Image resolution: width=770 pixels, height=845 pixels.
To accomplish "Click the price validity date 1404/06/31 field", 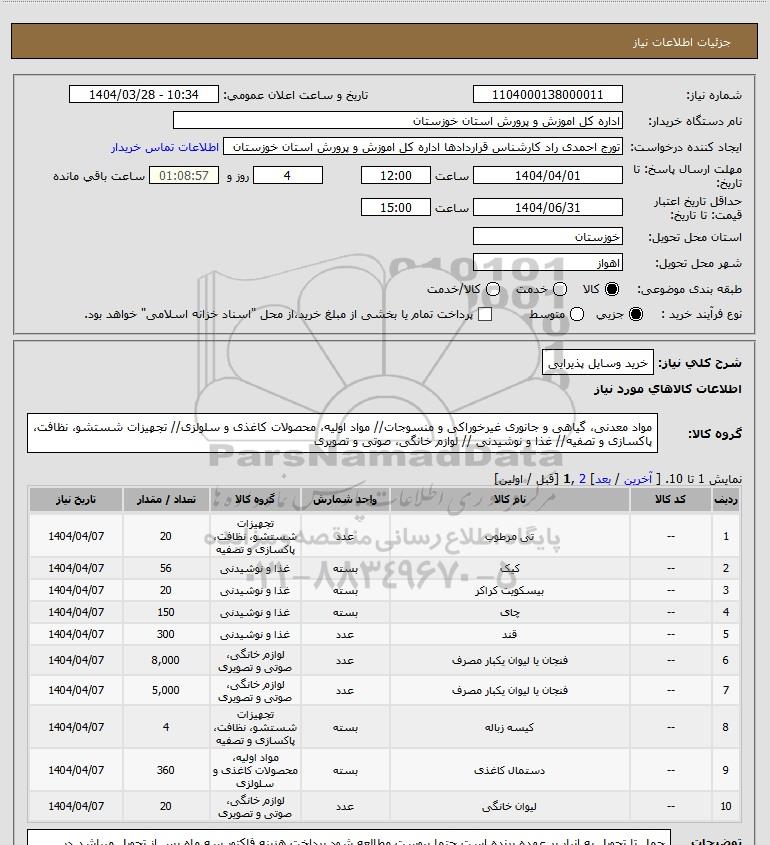I will click(x=547, y=207).
